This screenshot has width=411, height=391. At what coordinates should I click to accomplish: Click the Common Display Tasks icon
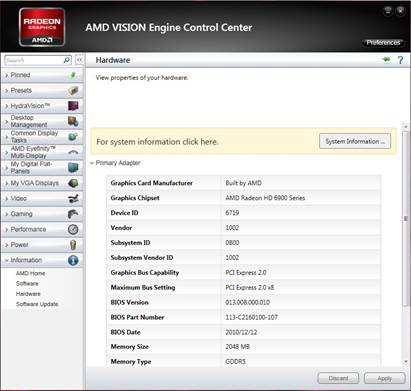pyautogui.click(x=73, y=137)
